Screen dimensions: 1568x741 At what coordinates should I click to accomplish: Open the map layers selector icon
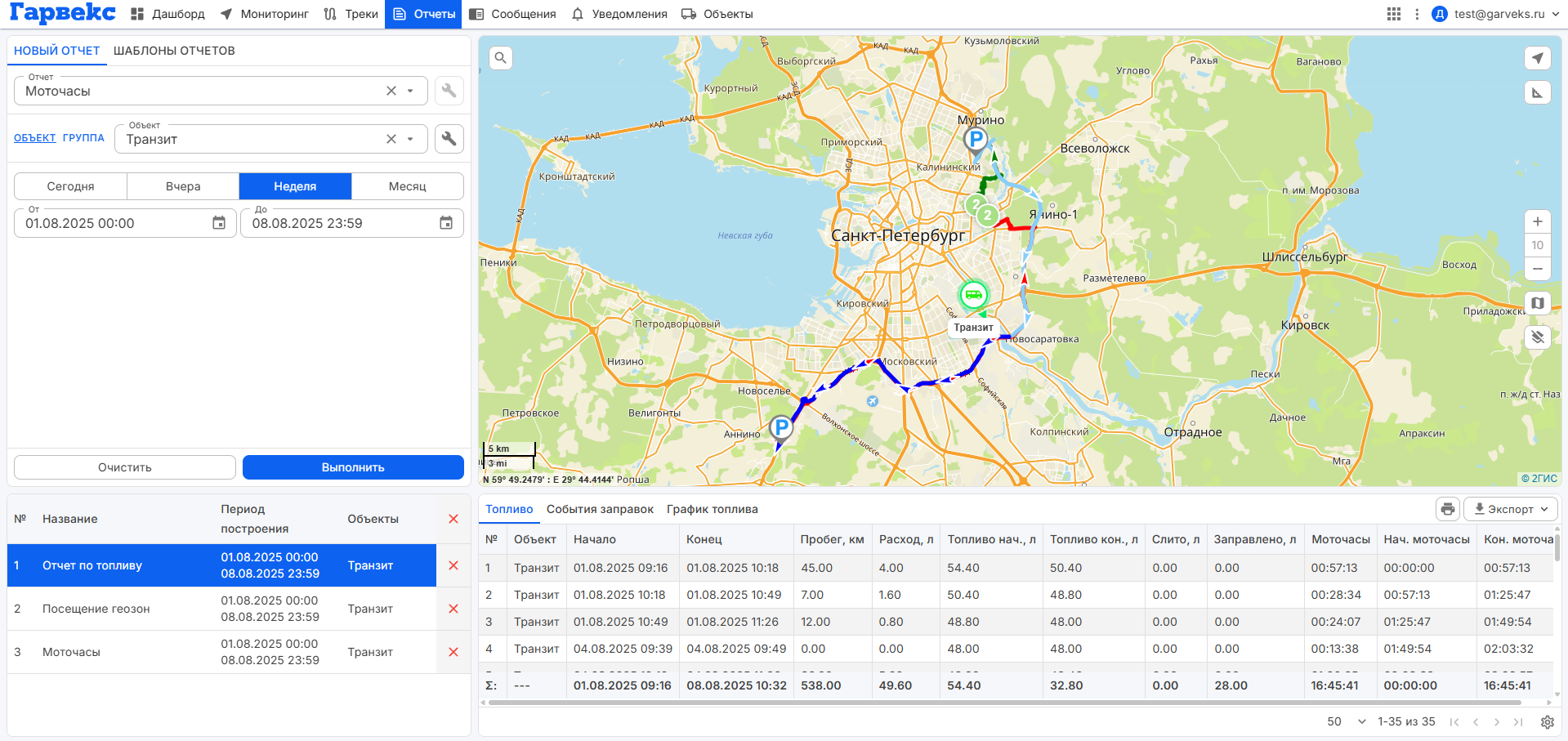1538,303
